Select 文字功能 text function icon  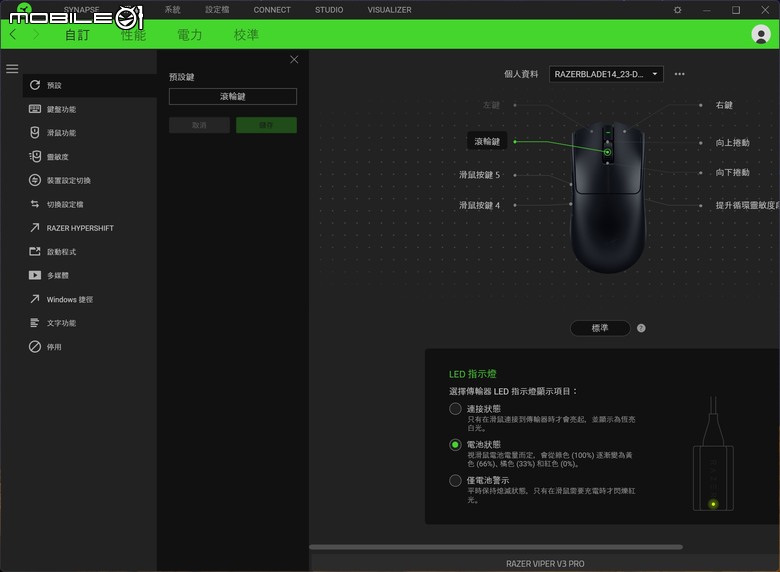tap(35, 323)
